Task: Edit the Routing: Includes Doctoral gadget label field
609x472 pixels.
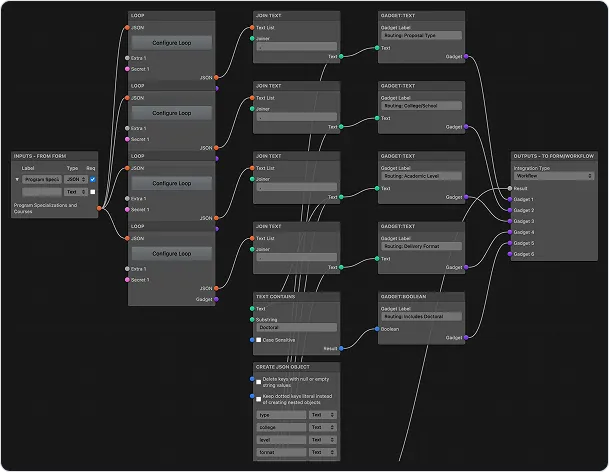Action: pos(421,317)
